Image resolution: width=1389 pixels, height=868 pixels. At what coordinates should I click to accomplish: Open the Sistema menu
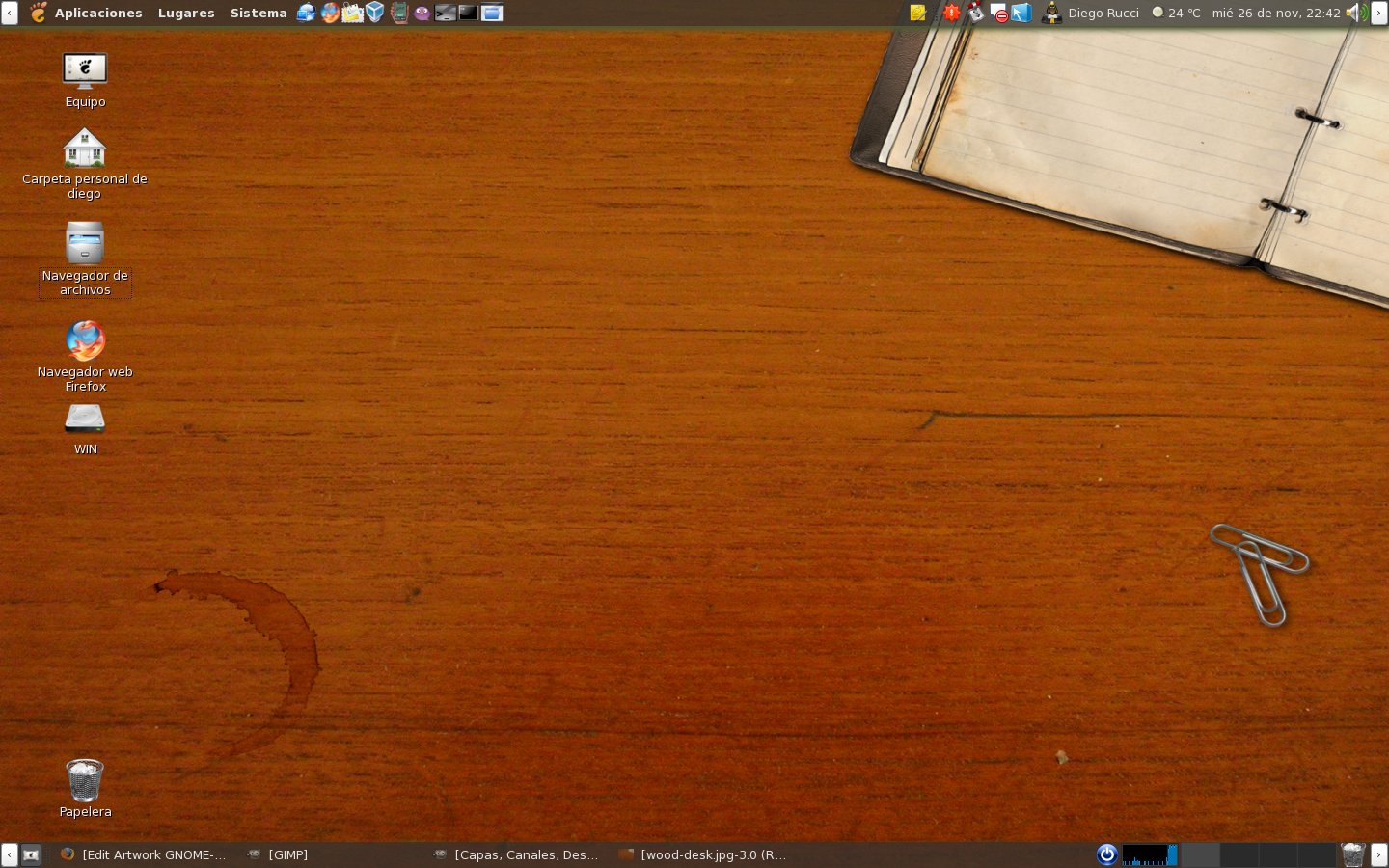point(259,14)
